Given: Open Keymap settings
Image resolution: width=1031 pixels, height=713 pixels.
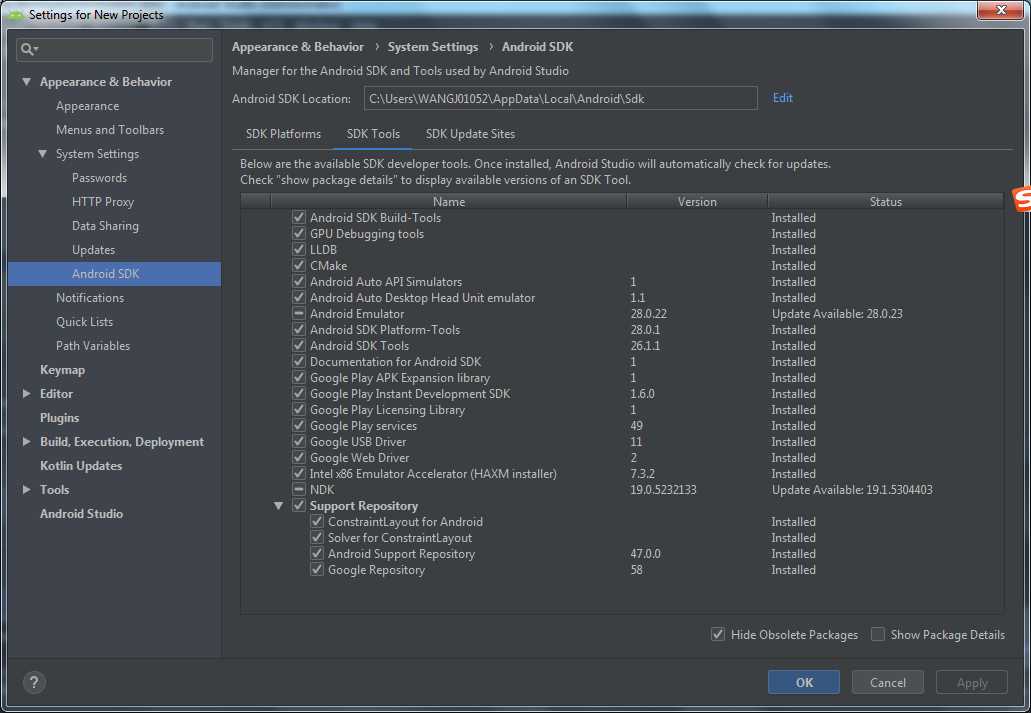Looking at the screenshot, I should click(x=62, y=370).
